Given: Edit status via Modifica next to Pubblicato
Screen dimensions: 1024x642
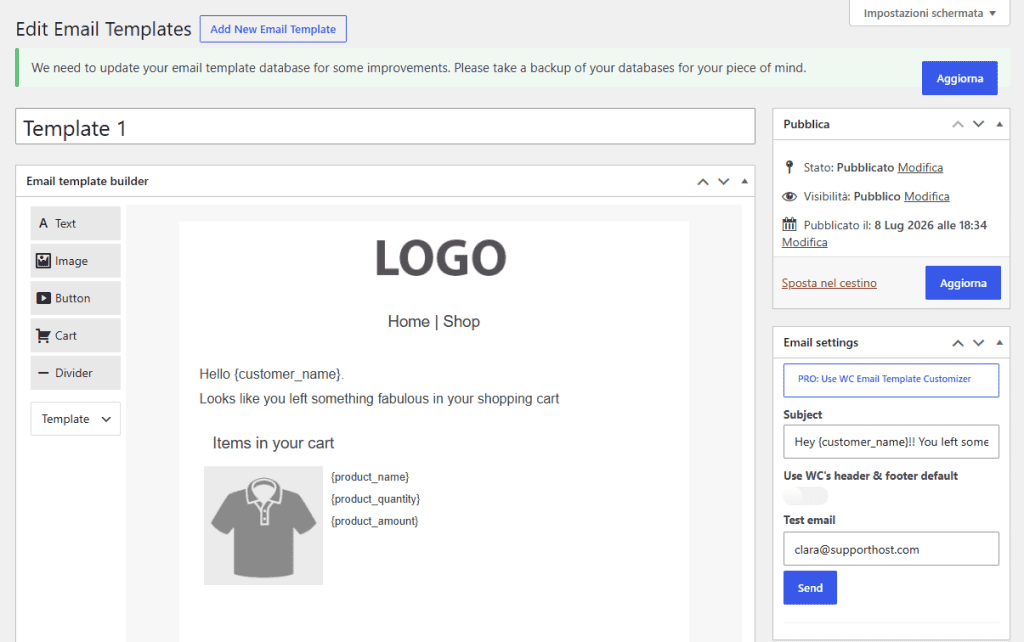Looking at the screenshot, I should pos(920,167).
